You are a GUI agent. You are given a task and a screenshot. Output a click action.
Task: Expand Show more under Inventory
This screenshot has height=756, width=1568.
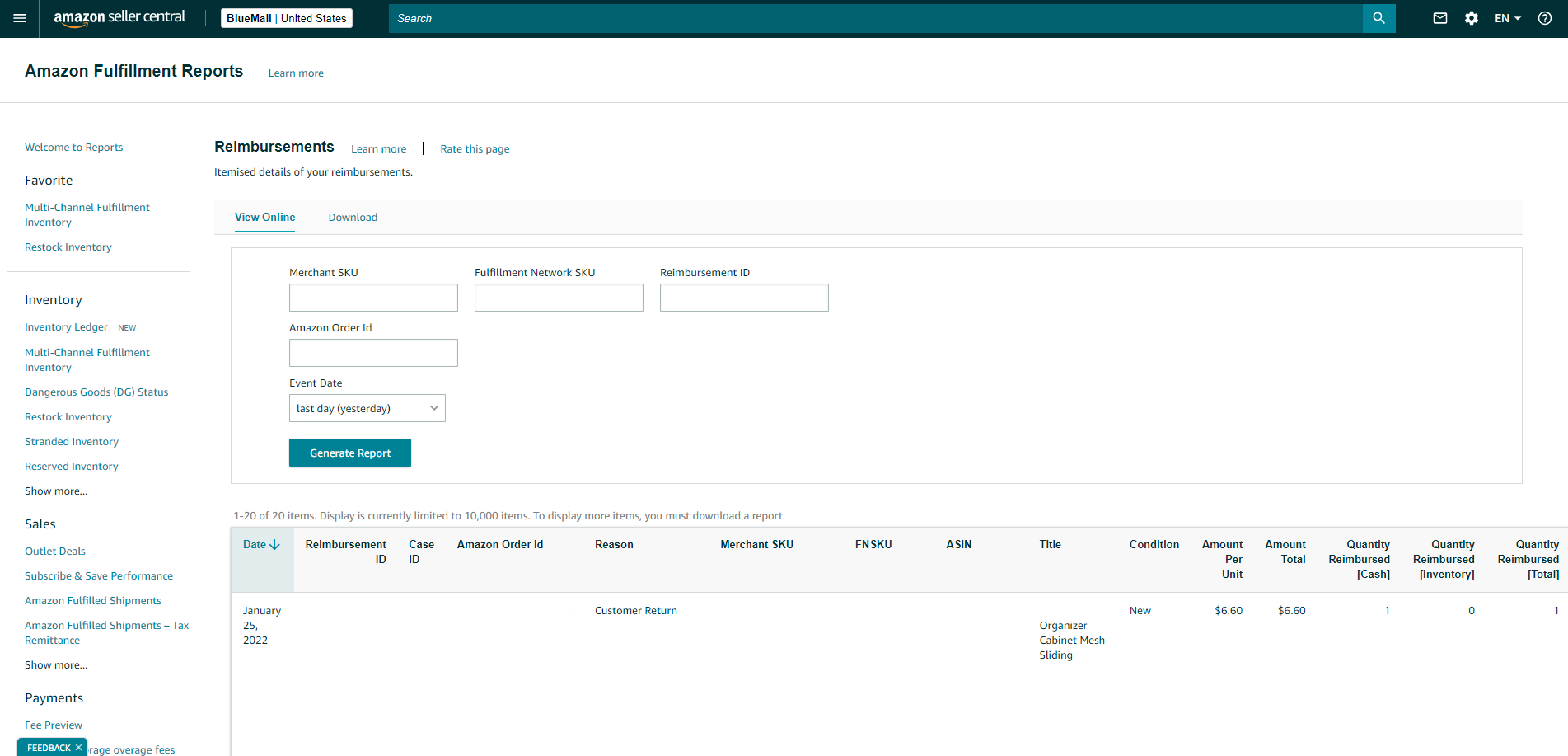(56, 491)
